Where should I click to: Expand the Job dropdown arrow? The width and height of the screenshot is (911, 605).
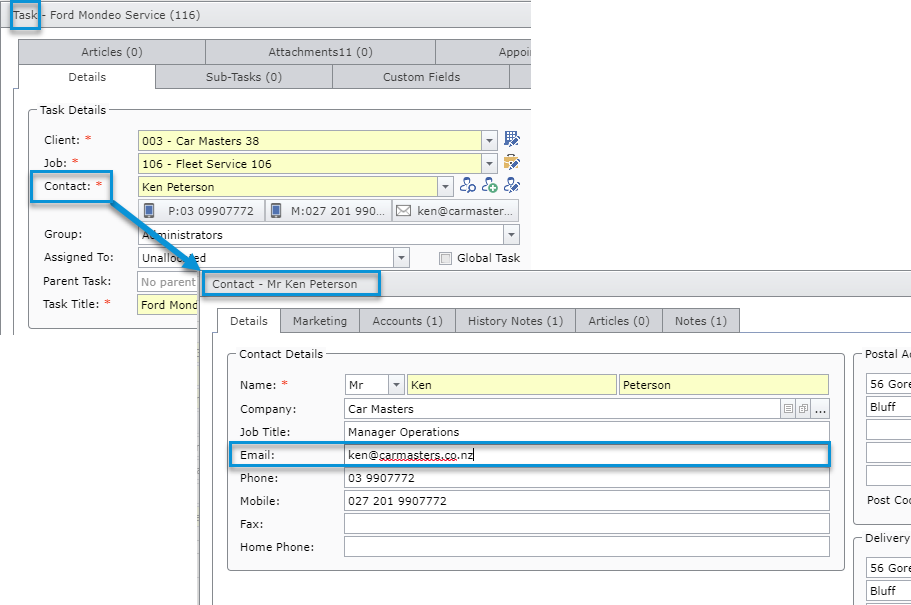(489, 164)
